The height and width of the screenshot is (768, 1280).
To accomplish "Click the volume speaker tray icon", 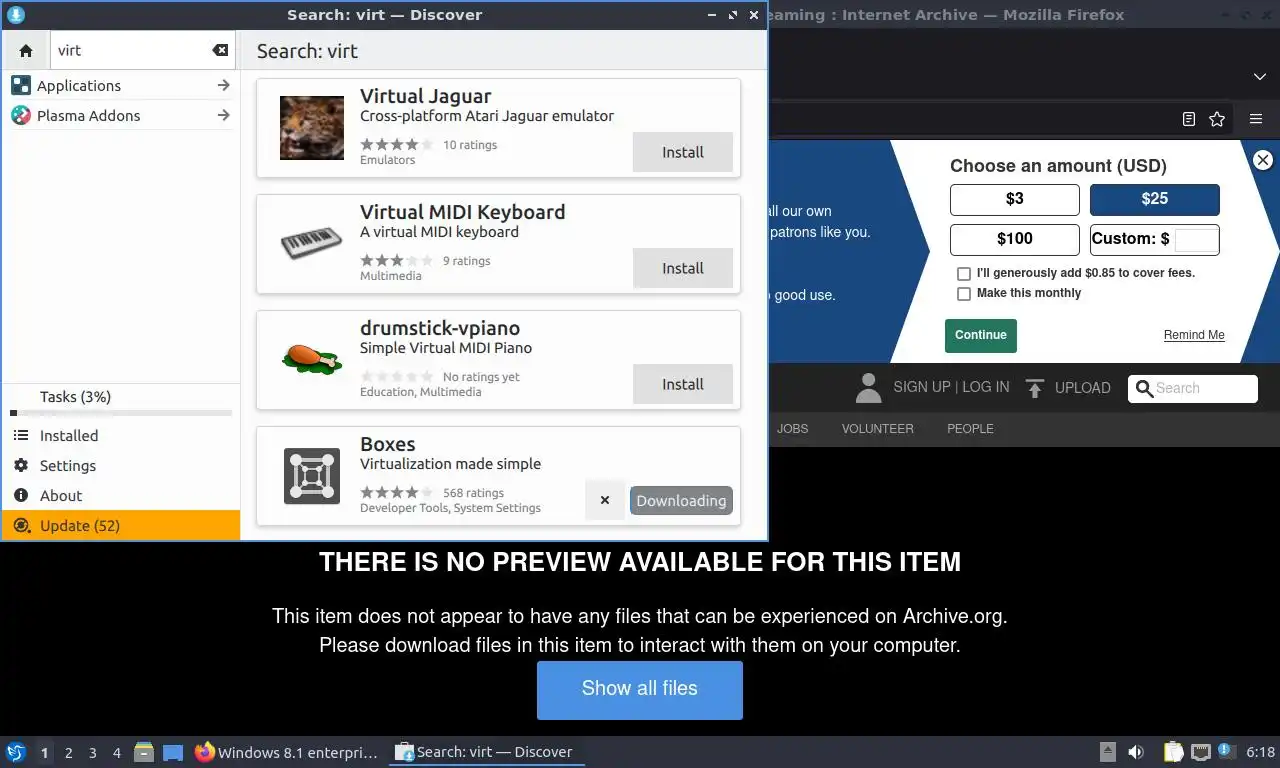I will 1136,752.
